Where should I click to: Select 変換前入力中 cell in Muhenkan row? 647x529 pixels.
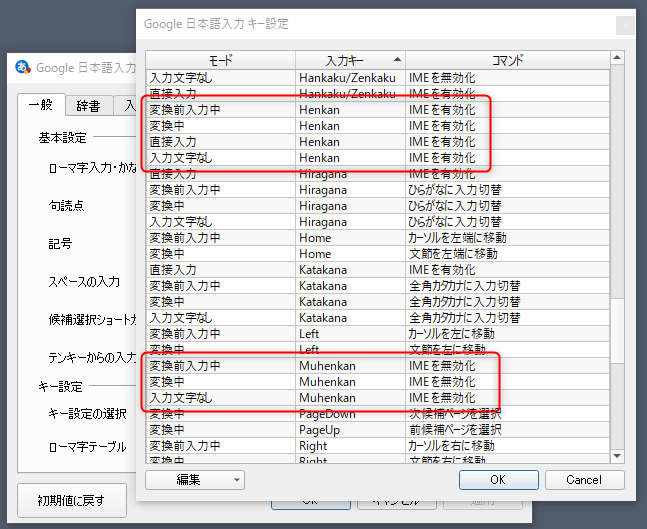pyautogui.click(x=221, y=366)
